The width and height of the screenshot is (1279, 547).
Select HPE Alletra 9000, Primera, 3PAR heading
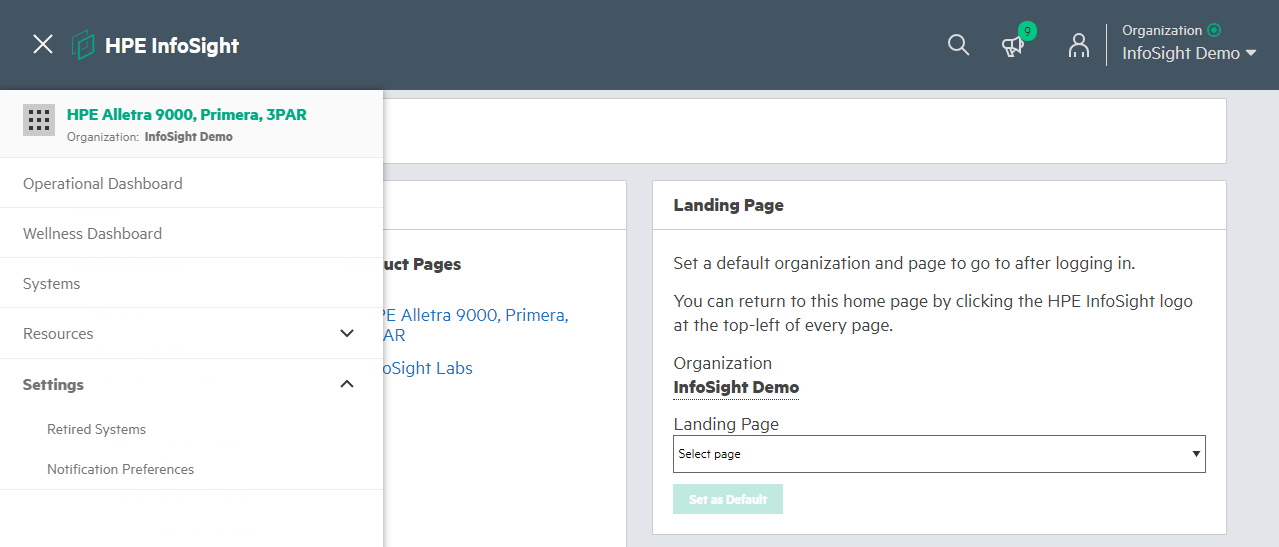pos(187,114)
